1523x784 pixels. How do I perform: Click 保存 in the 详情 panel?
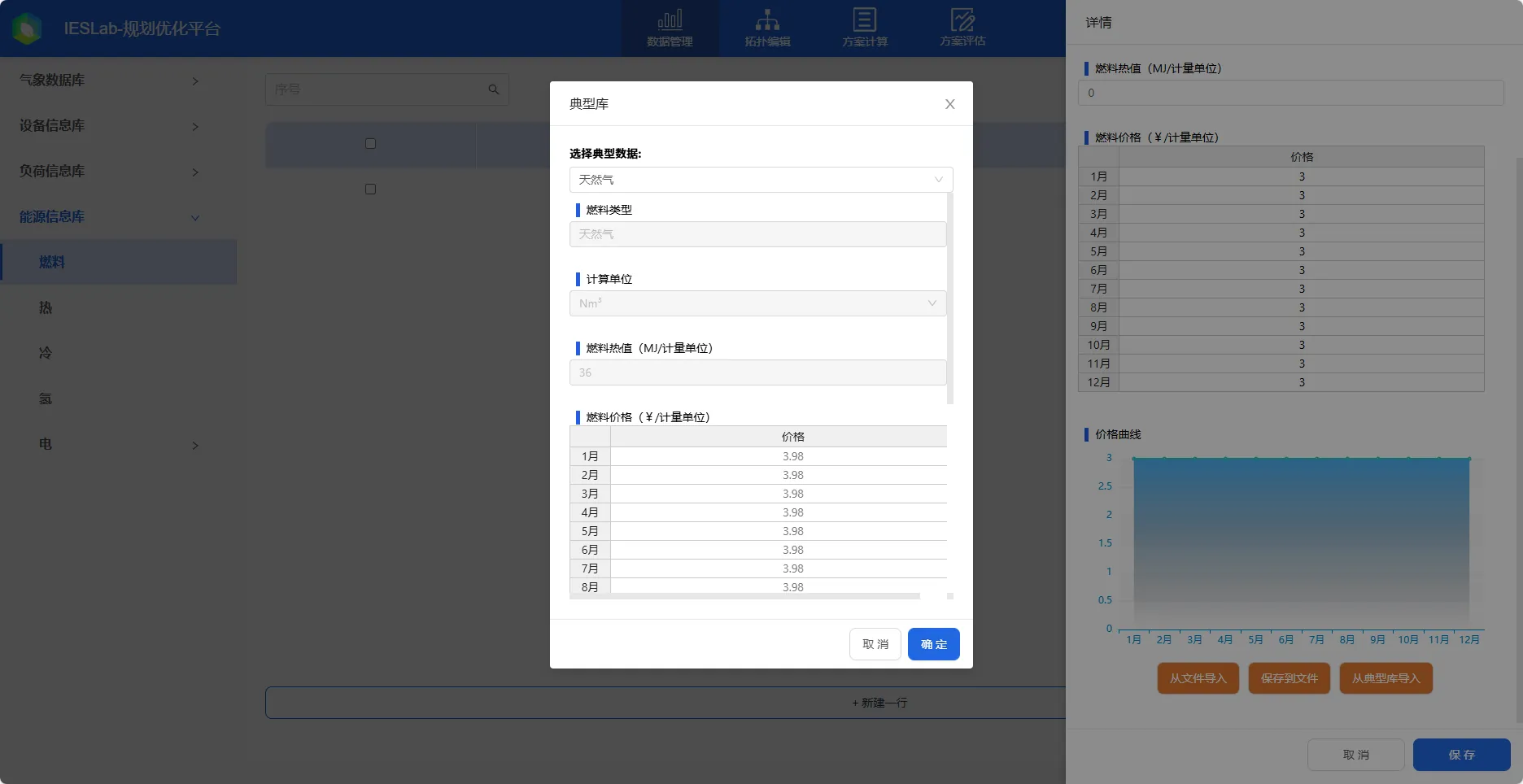click(x=1461, y=755)
